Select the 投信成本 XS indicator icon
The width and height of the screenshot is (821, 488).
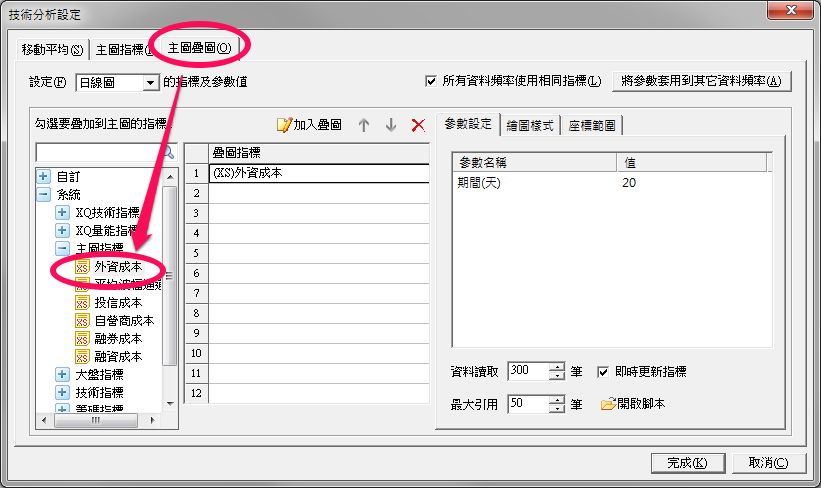(x=82, y=303)
